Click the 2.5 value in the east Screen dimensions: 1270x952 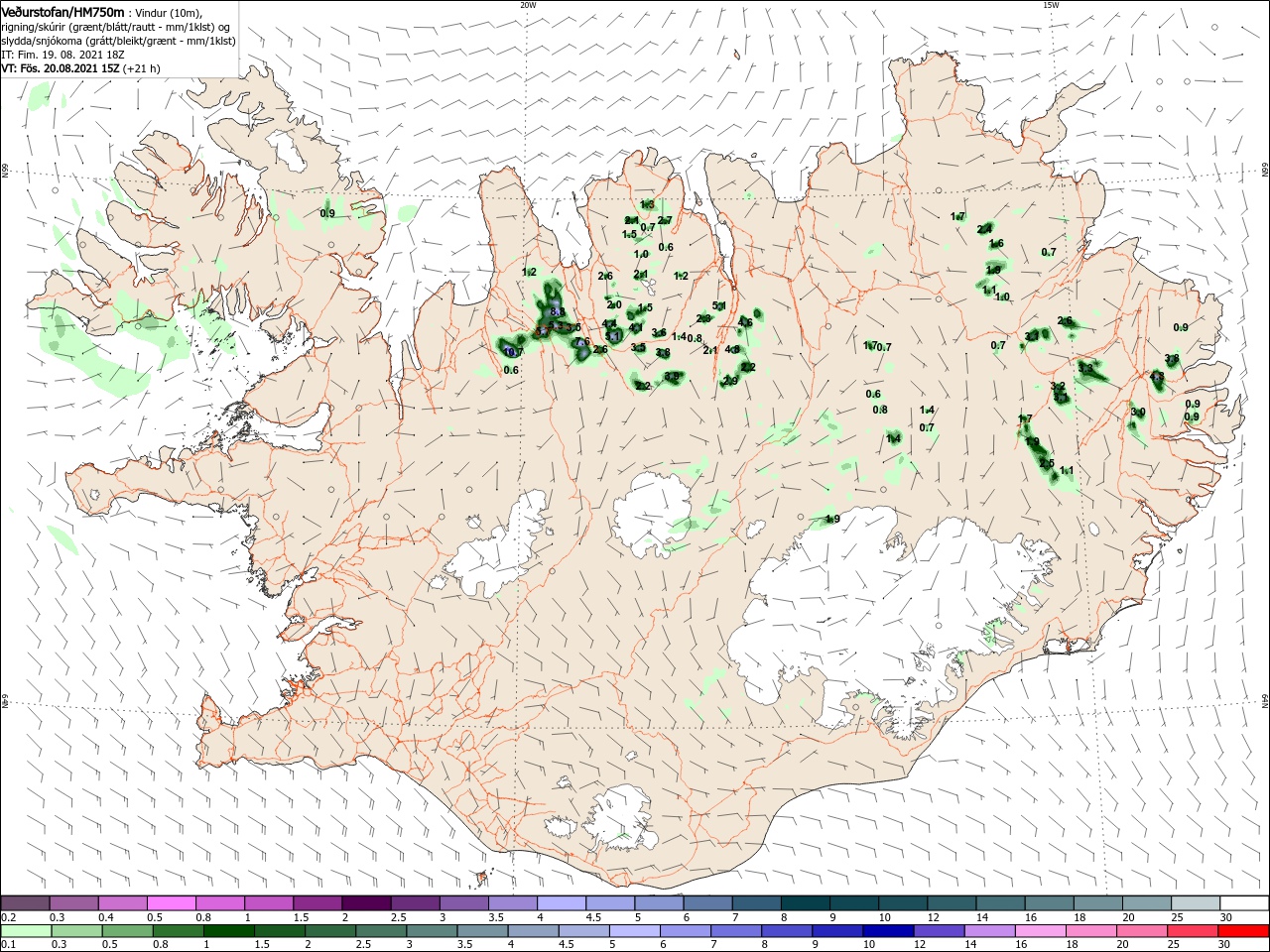pyautogui.click(x=1047, y=463)
